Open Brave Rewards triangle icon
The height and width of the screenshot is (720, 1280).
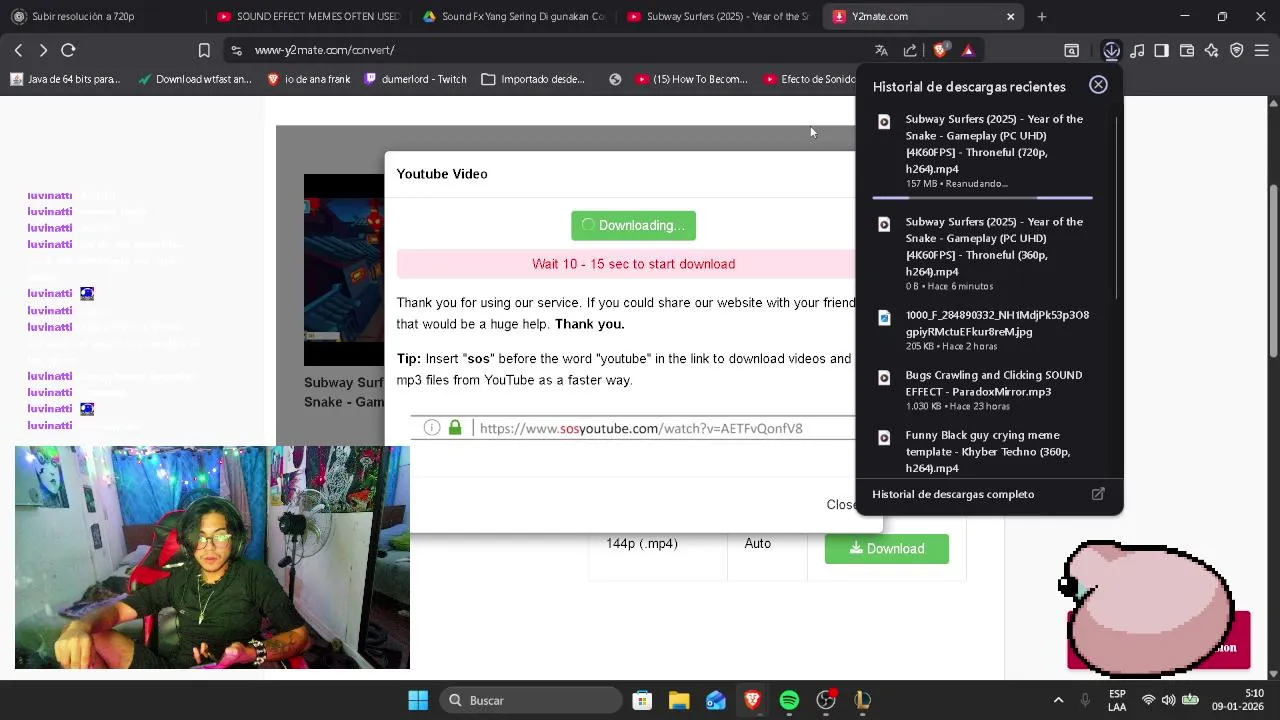point(968,50)
